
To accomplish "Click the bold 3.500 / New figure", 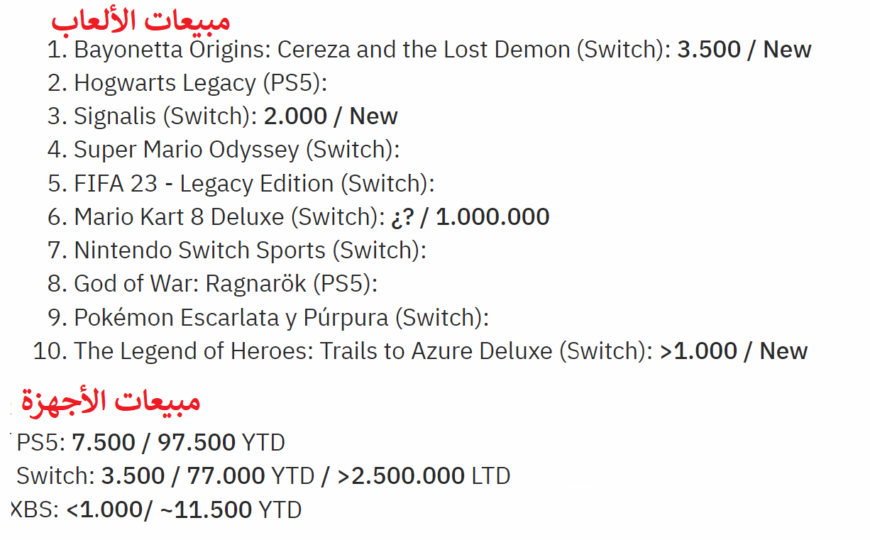I will [744, 49].
